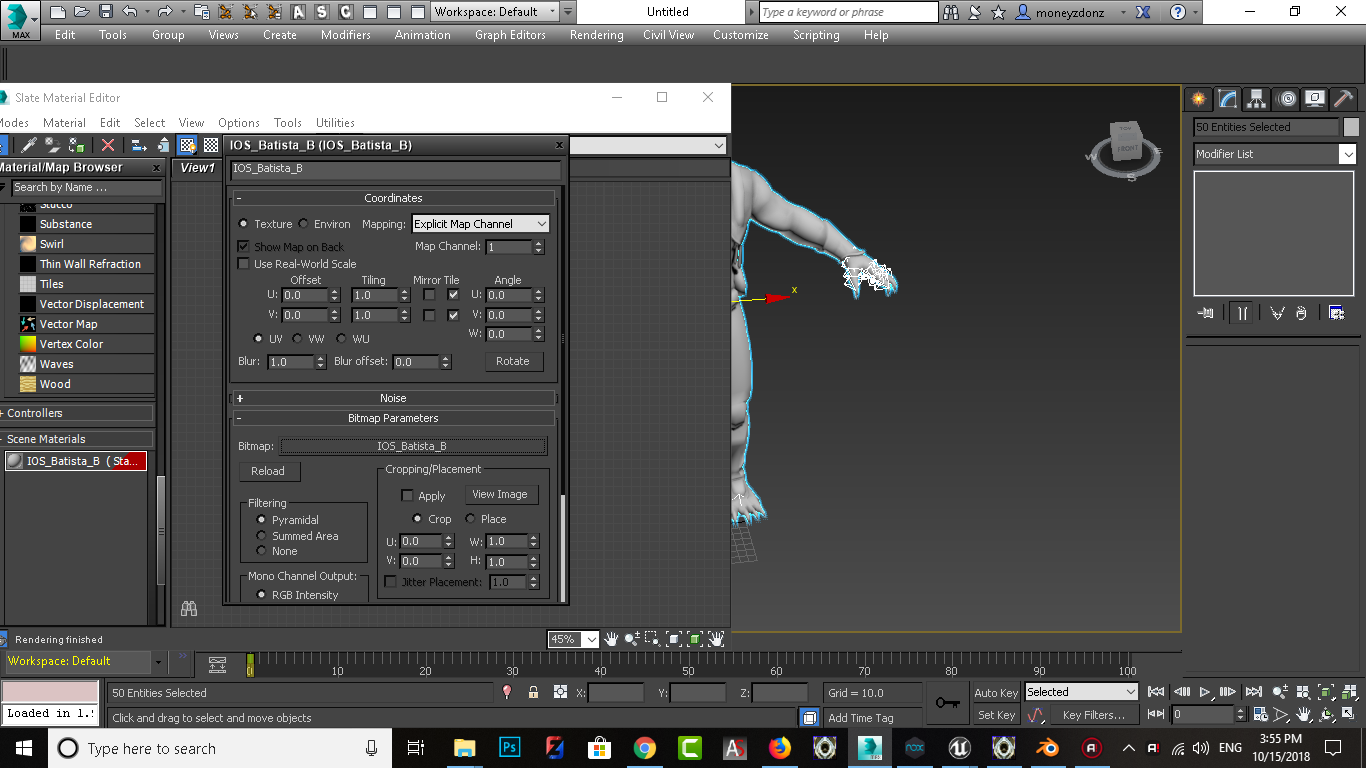This screenshot has width=1366, height=768.
Task: Play the animation
Action: [1205, 692]
